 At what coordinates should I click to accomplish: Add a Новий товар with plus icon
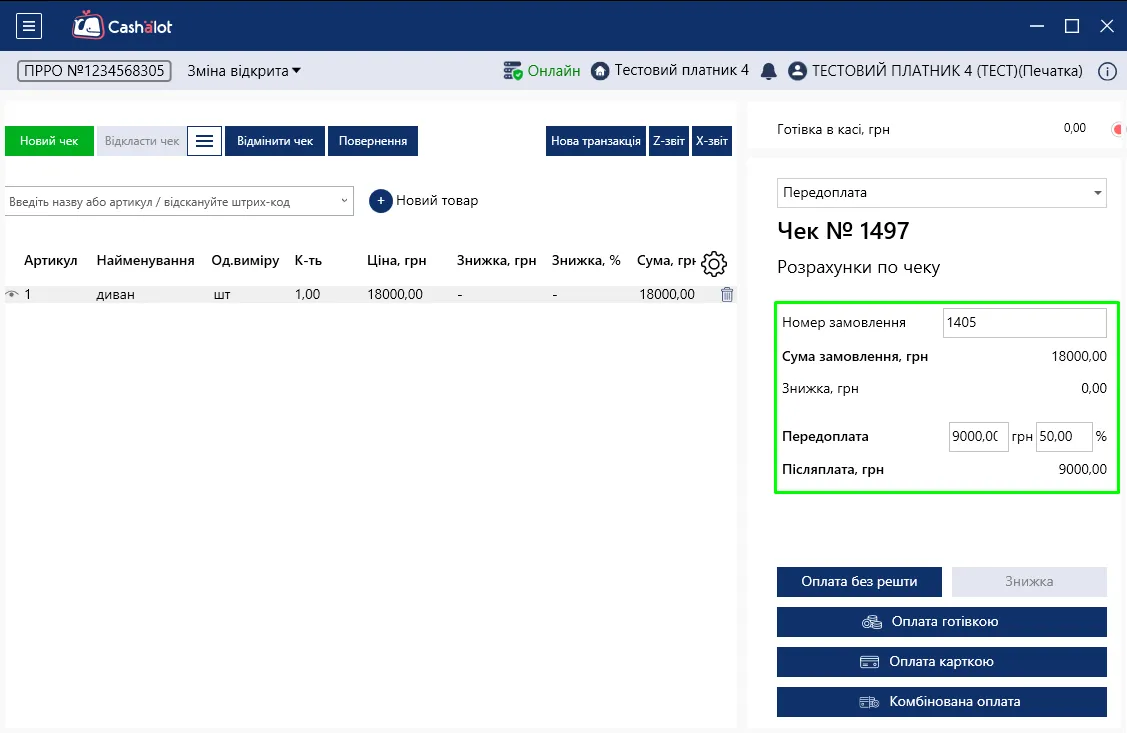[x=381, y=201]
